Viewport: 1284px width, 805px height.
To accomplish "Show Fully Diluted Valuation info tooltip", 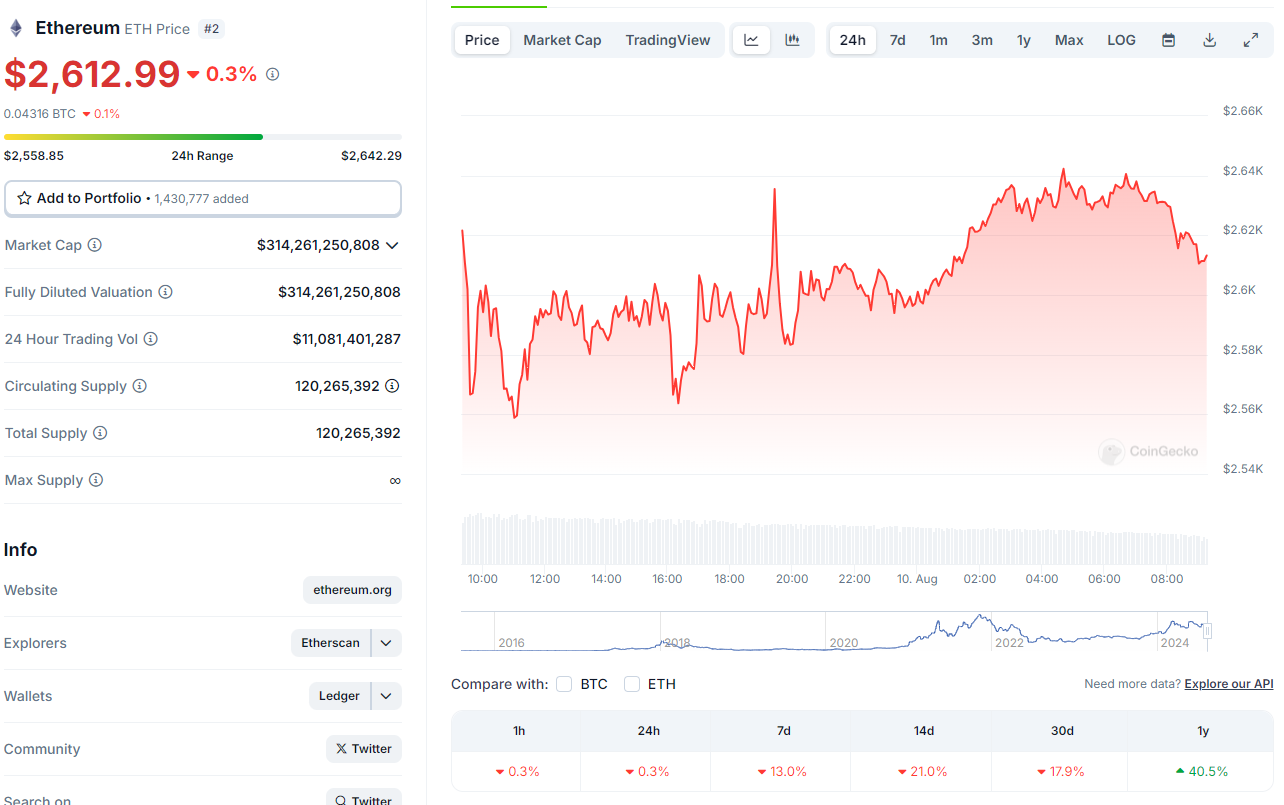I will point(166,292).
